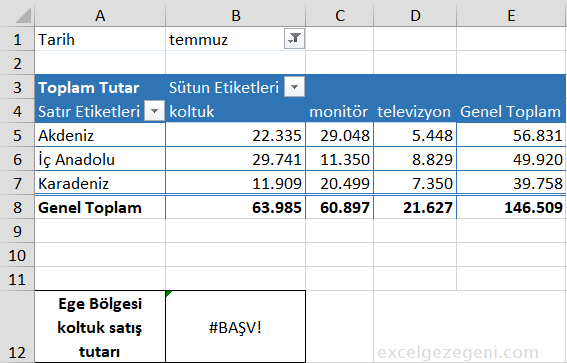Select cell with value 29.048
This screenshot has height=363, width=567.
click(340, 135)
